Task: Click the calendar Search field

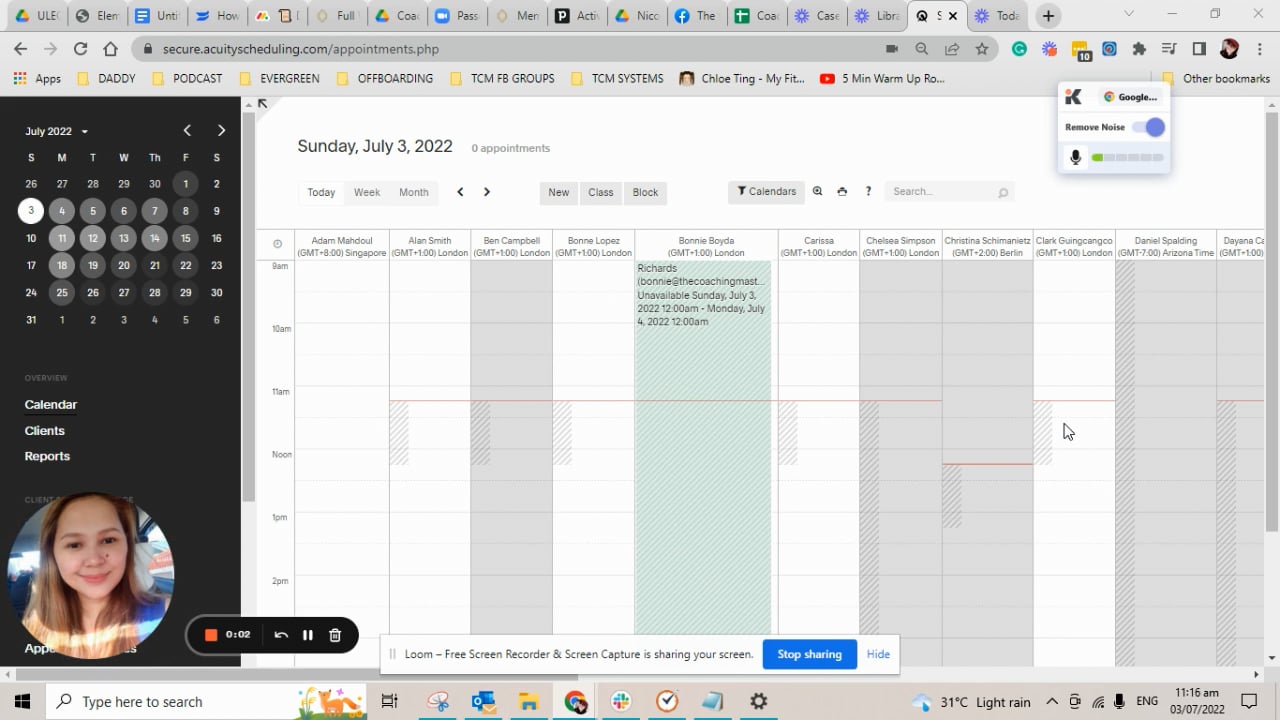Action: 950,192
